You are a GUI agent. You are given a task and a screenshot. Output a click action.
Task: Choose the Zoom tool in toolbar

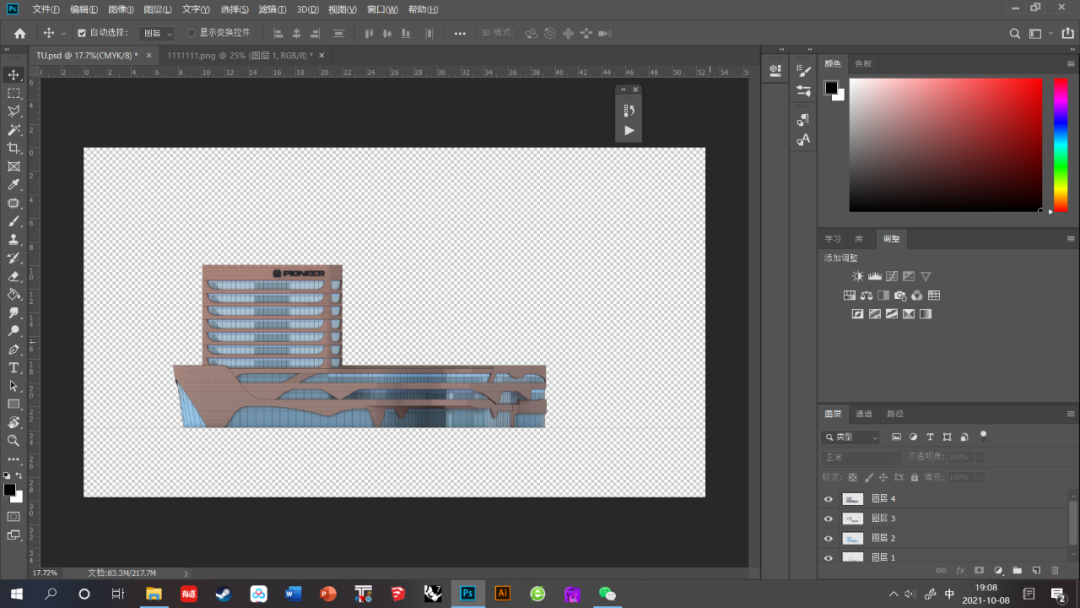(14, 440)
